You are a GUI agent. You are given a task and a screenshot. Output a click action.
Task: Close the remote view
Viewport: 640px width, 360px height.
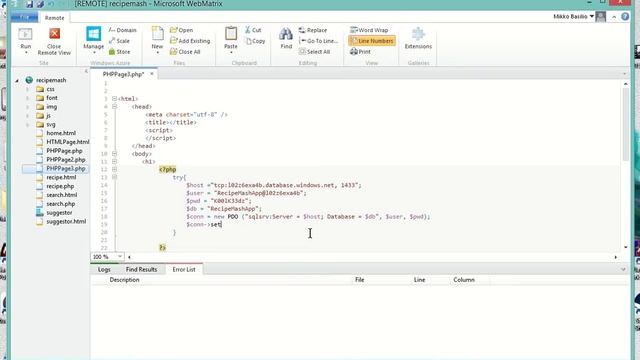54,41
